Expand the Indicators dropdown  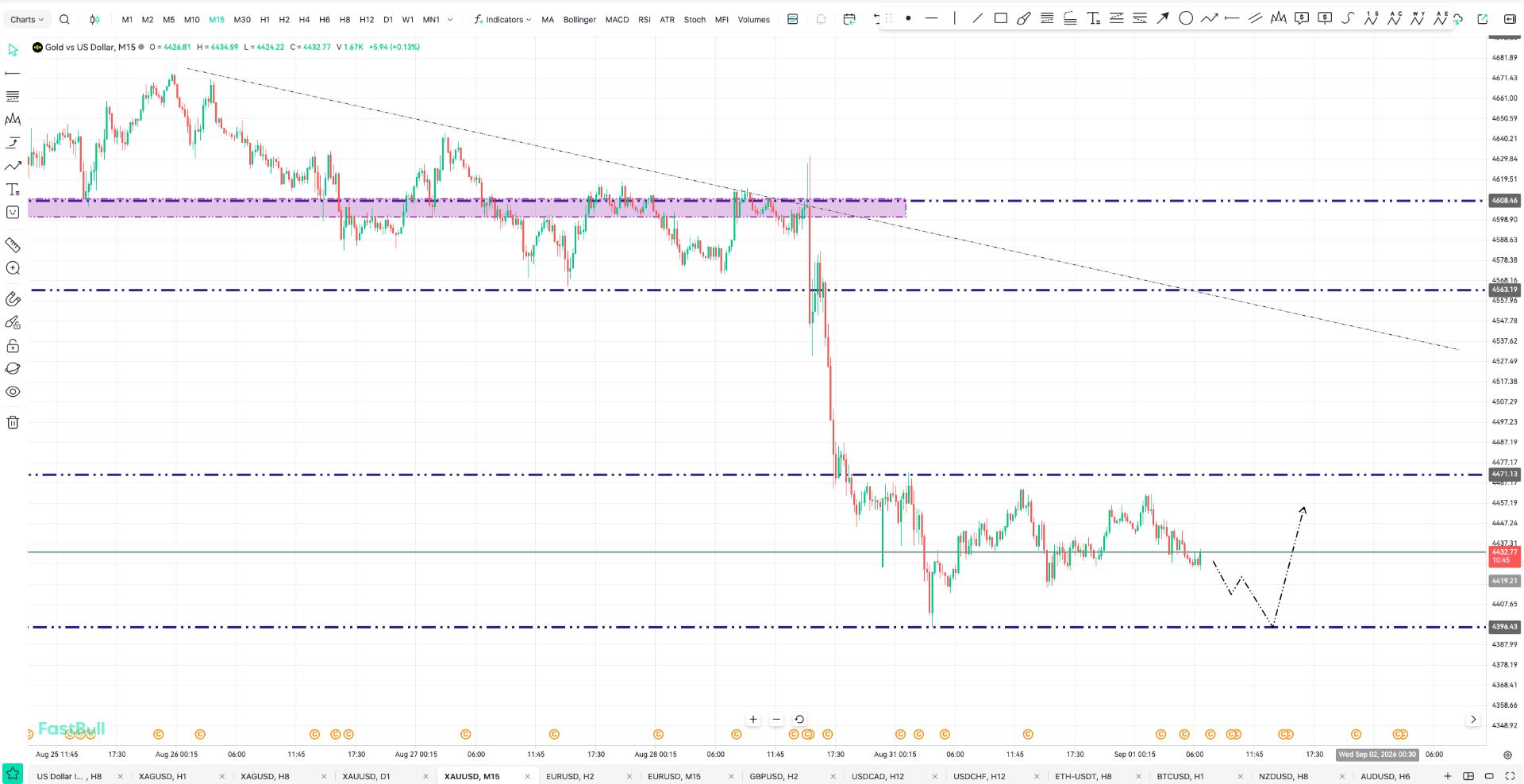tap(503, 19)
